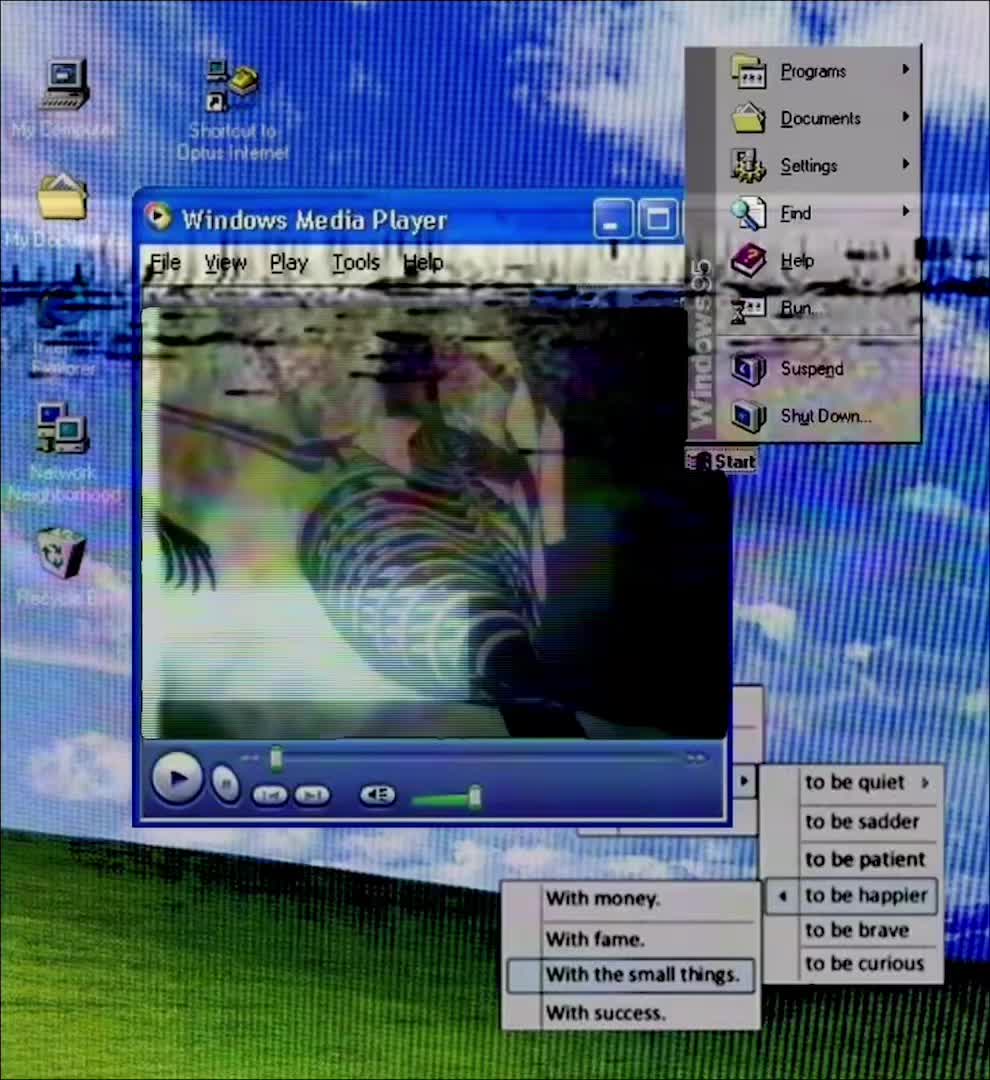Expand the Documents submenu arrow
The image size is (990, 1080).
(906, 117)
